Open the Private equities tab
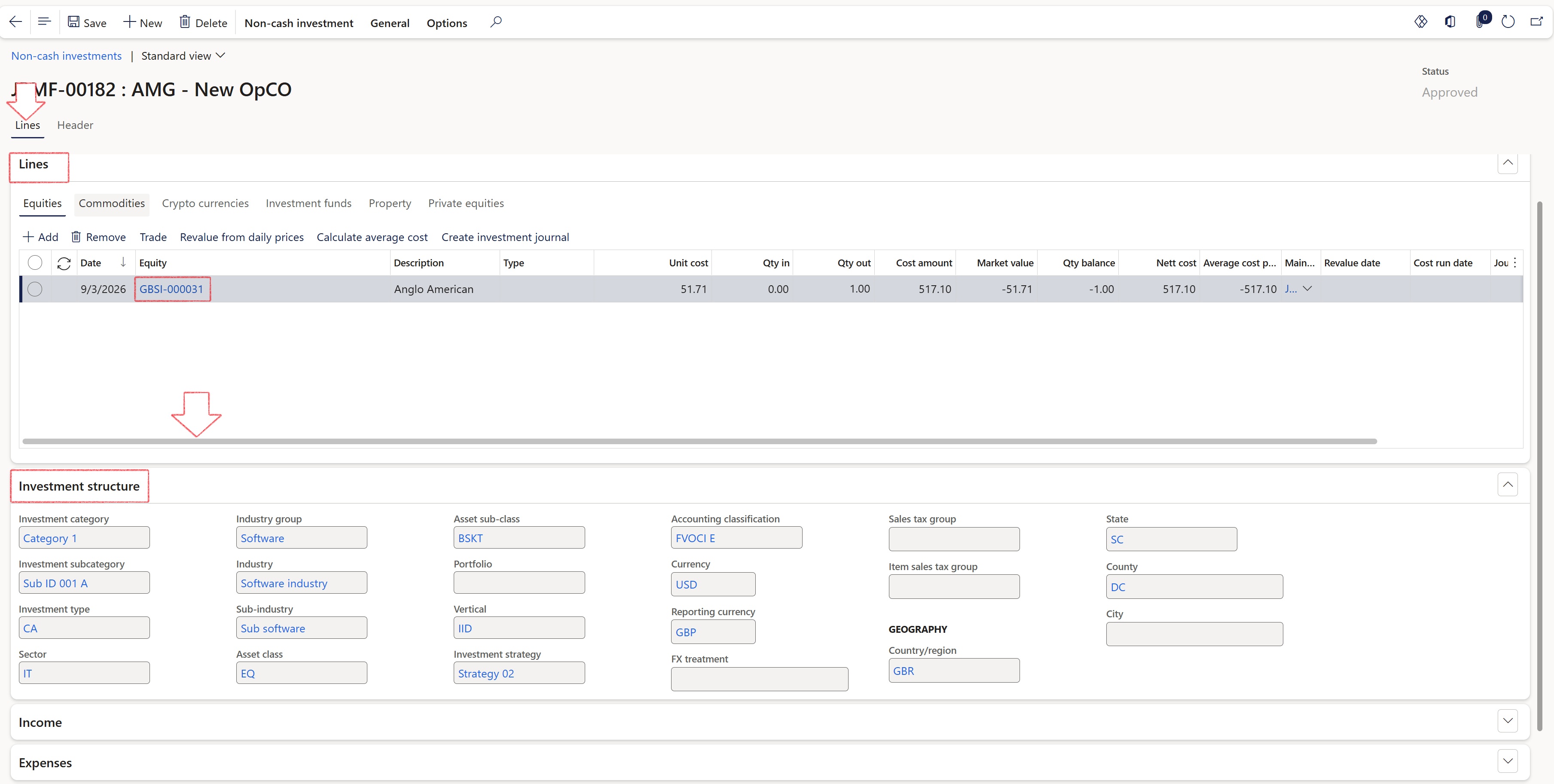The image size is (1554, 784). click(x=466, y=204)
